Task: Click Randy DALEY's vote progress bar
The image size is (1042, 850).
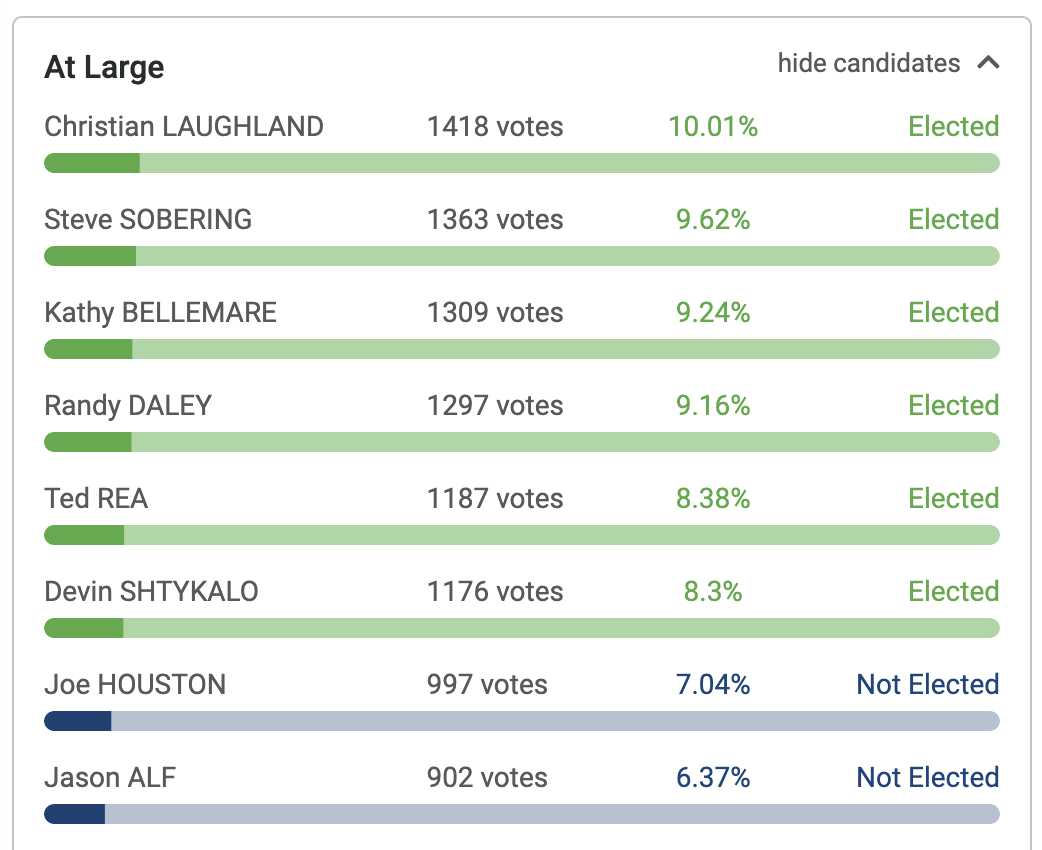Action: 521,442
